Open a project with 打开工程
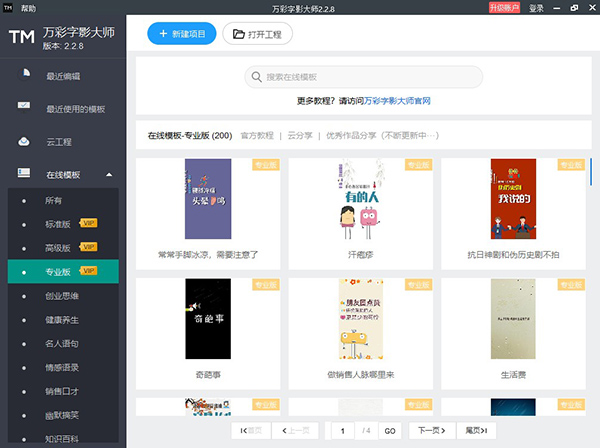This screenshot has width=600, height=448. tap(258, 34)
